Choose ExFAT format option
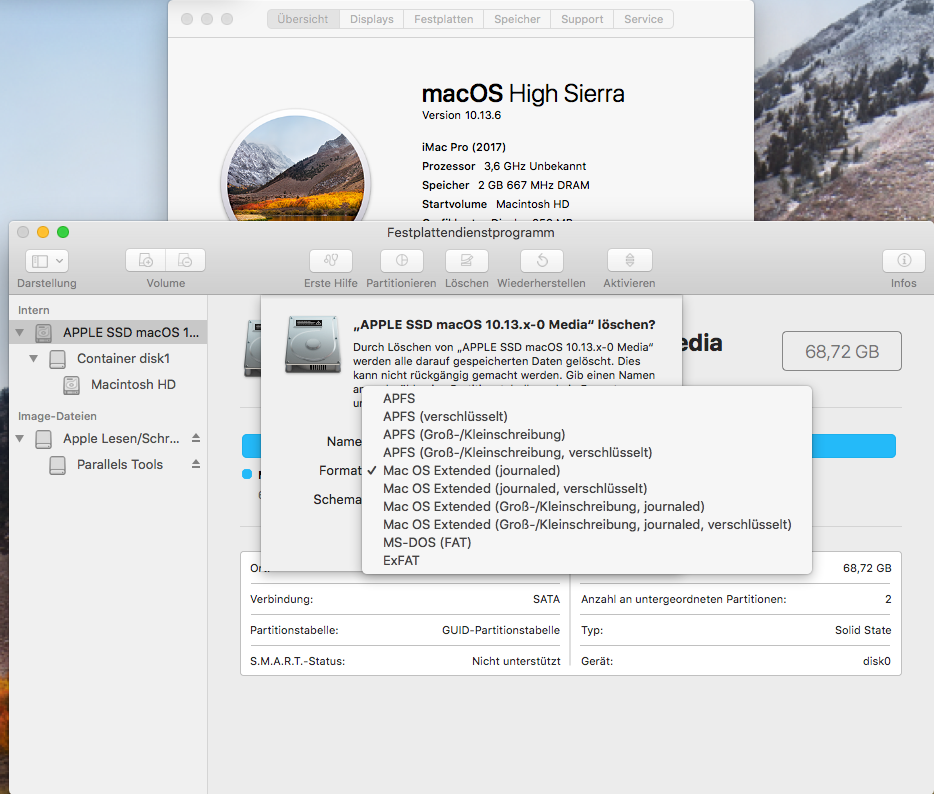 [x=587, y=561]
